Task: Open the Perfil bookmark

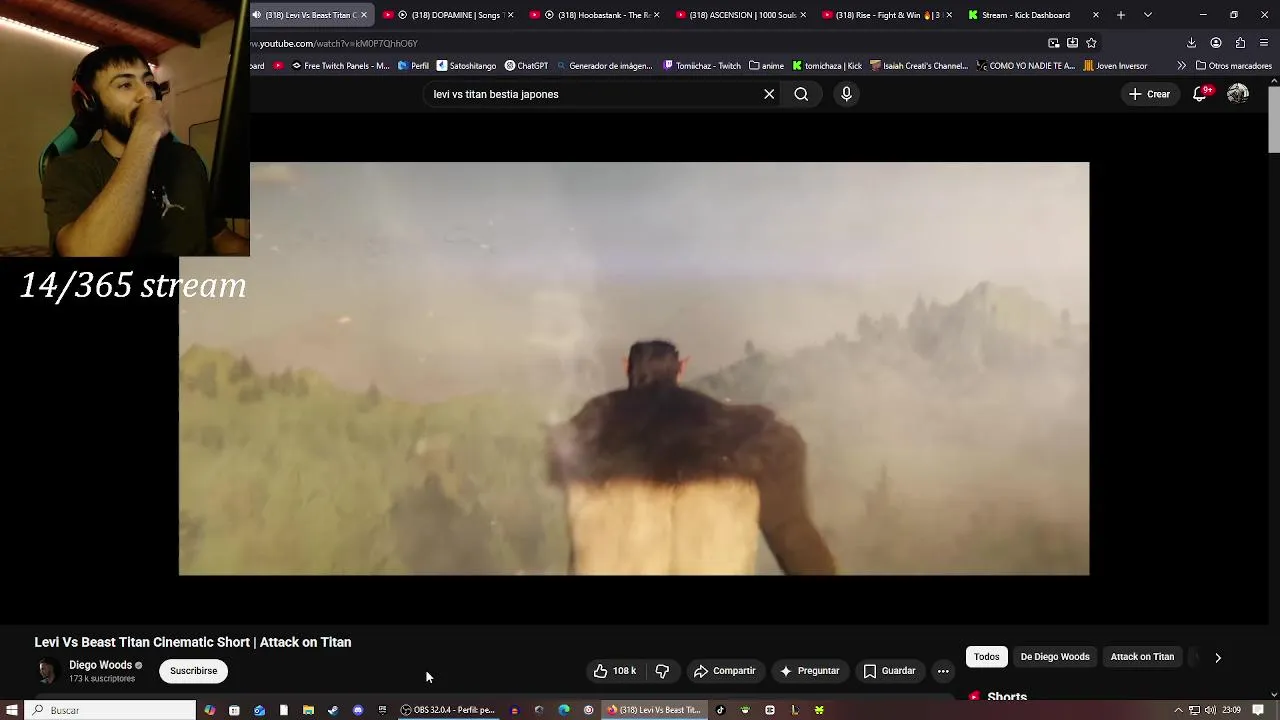Action: [413, 66]
